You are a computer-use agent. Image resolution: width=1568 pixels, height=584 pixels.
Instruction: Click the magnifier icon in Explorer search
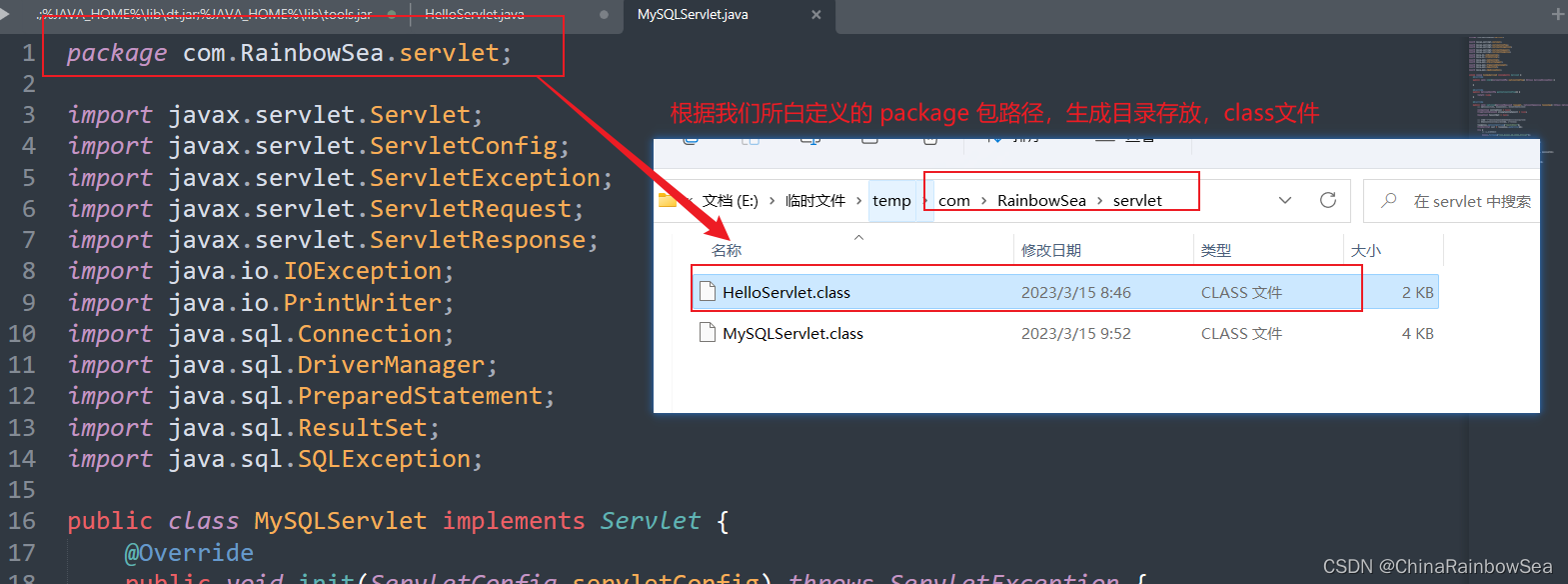tap(1389, 201)
